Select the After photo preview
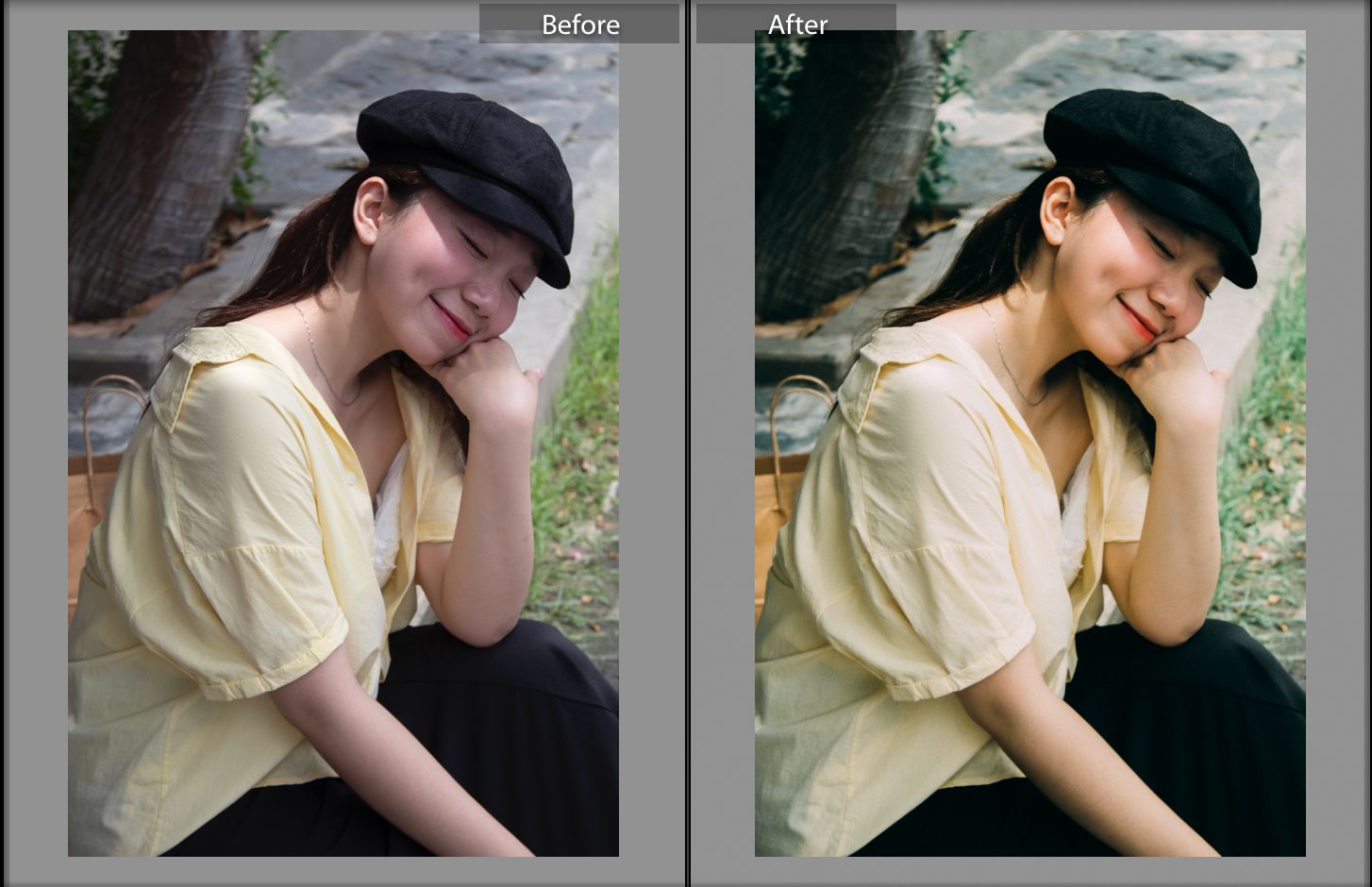The height and width of the screenshot is (887, 1372). (1030, 443)
